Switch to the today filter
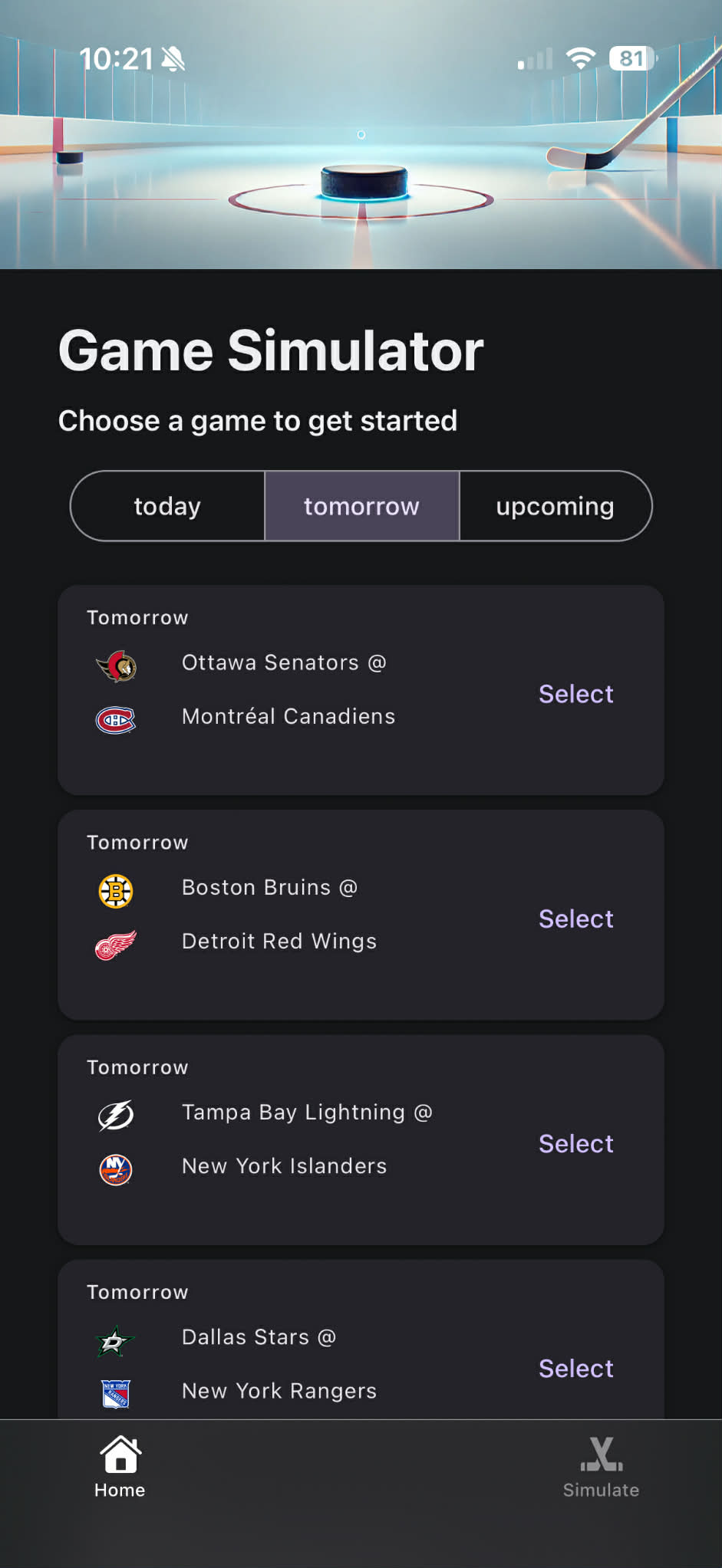Screen dimensions: 722x1568 pos(167,506)
